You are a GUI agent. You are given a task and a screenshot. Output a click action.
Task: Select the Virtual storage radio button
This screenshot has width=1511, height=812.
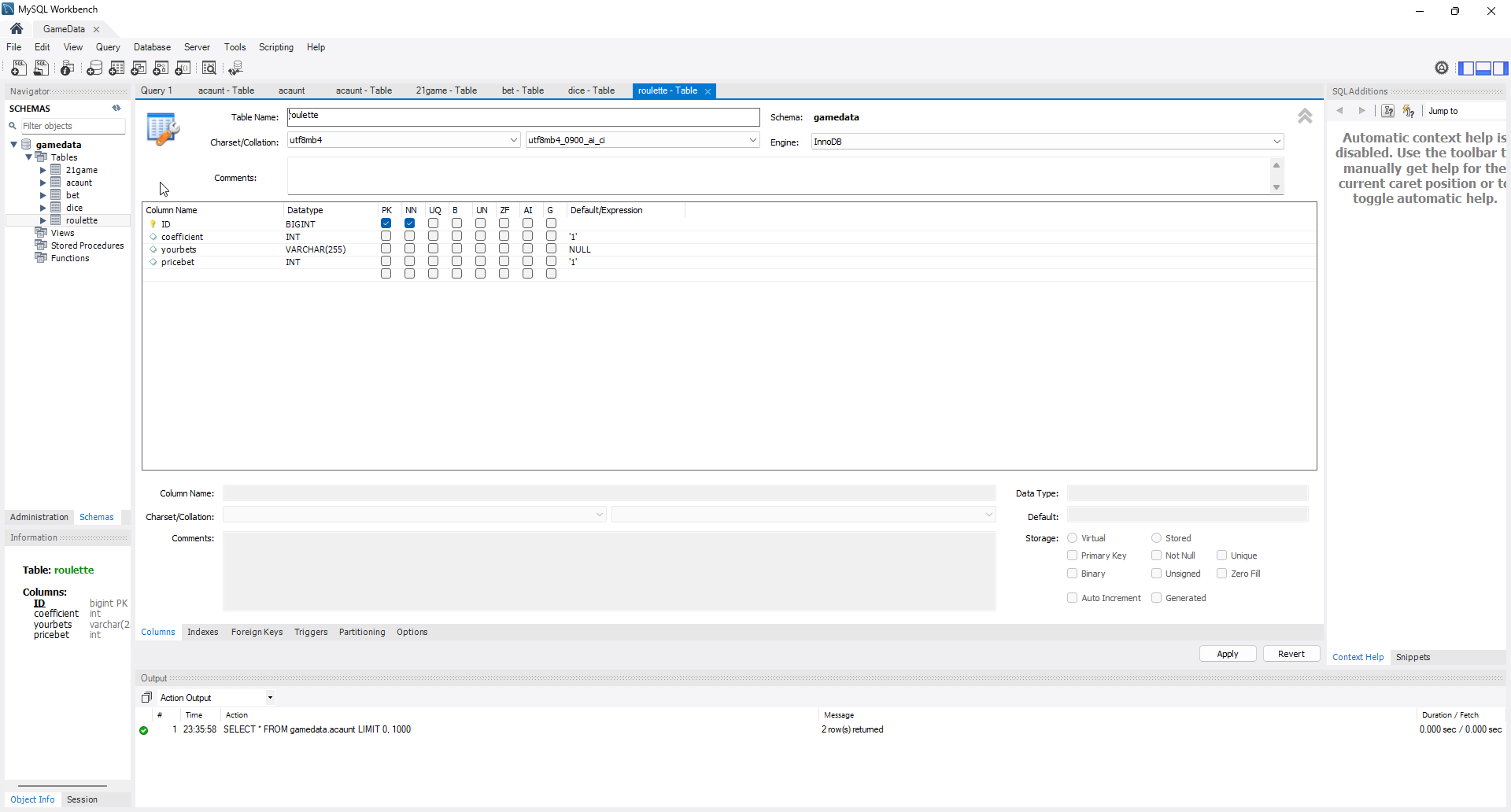coord(1073,538)
